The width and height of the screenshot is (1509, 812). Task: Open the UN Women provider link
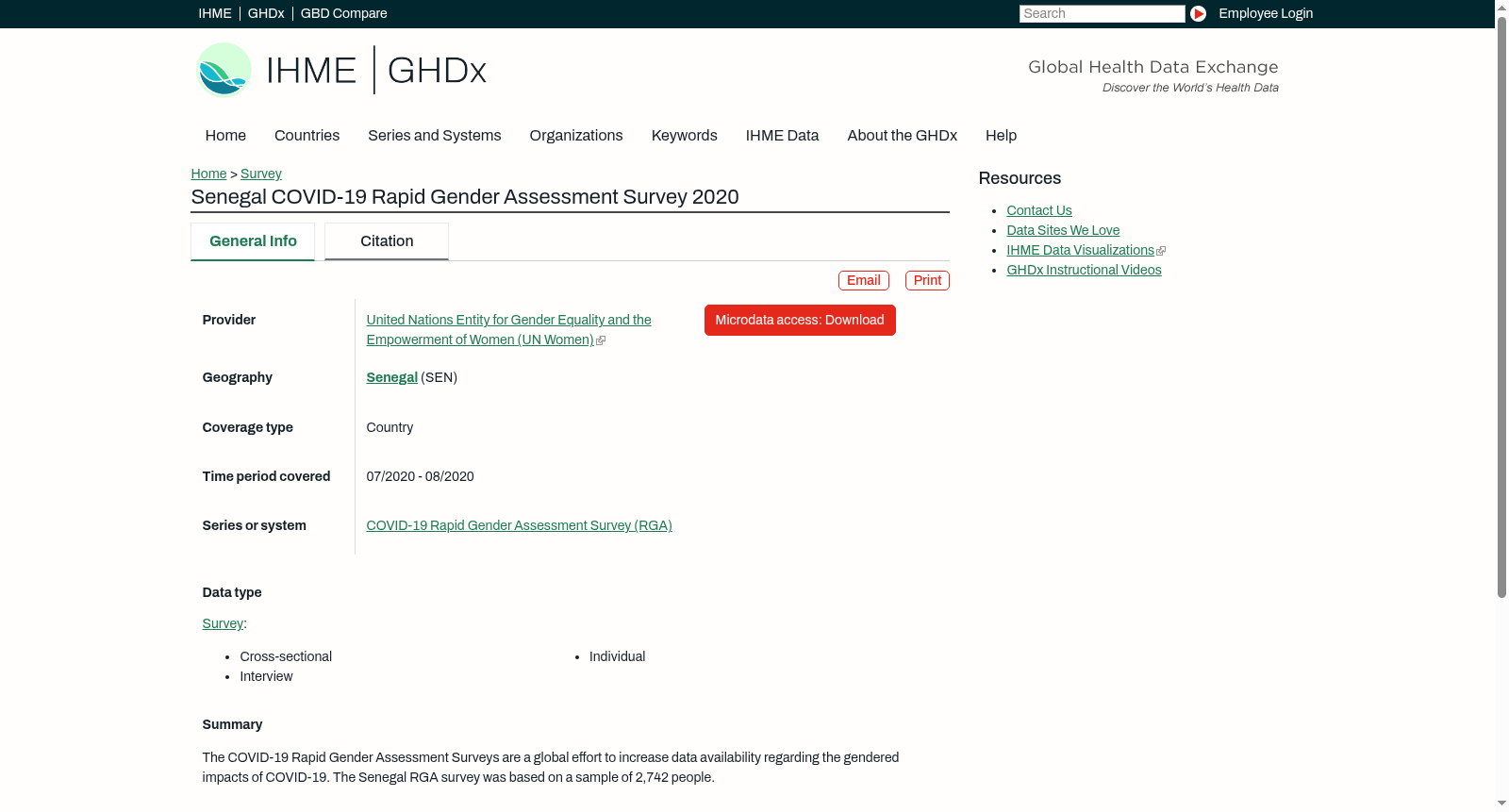pyautogui.click(x=508, y=330)
